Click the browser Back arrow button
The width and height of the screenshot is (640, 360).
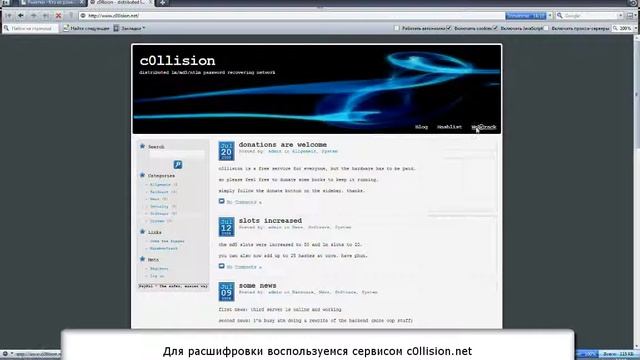[x=20, y=16]
